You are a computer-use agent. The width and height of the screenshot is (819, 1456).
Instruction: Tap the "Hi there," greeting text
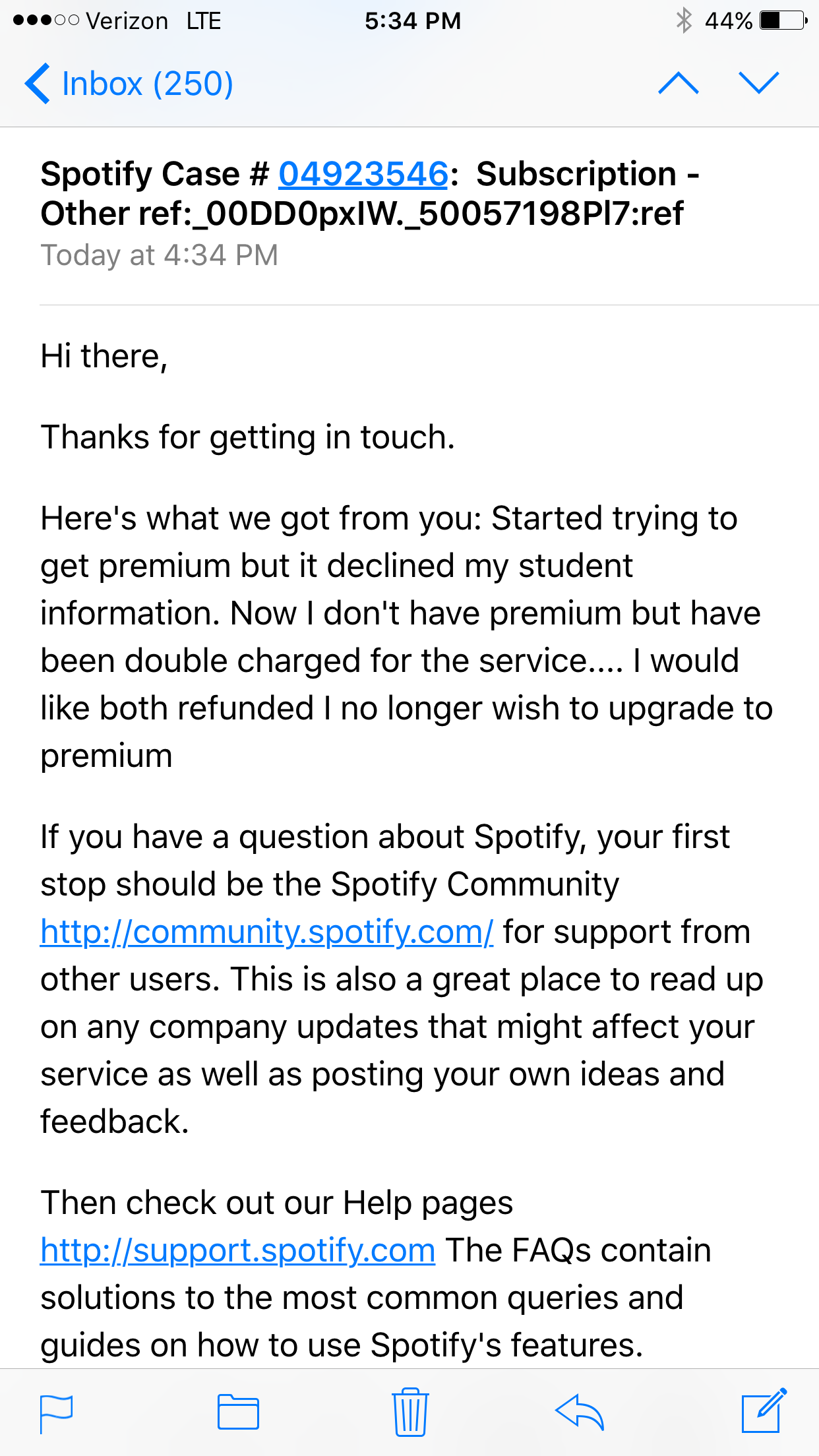[104, 357]
